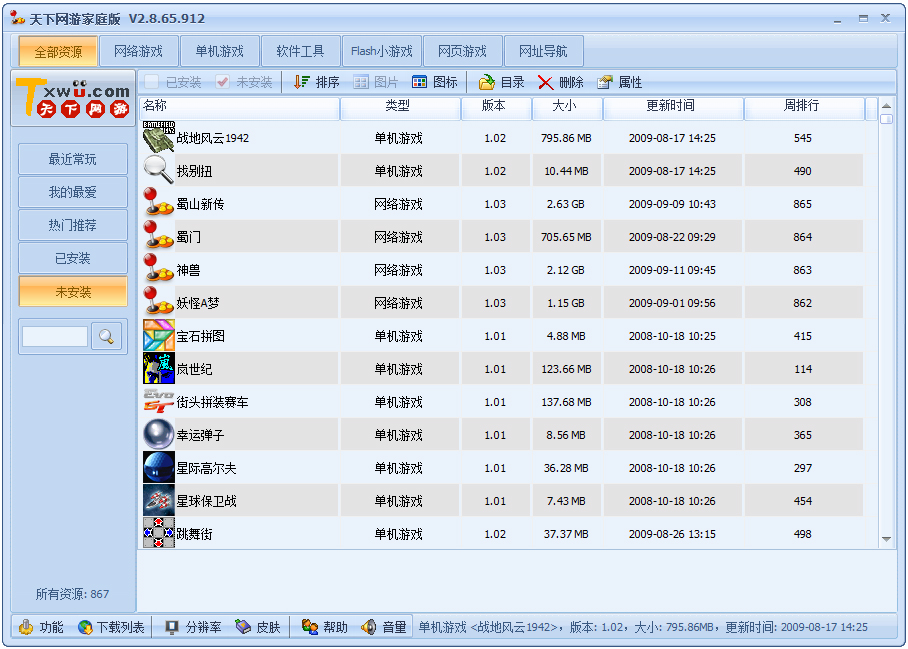Click the magnifier search button in sidebar
The height and width of the screenshot is (649, 908).
(x=106, y=336)
